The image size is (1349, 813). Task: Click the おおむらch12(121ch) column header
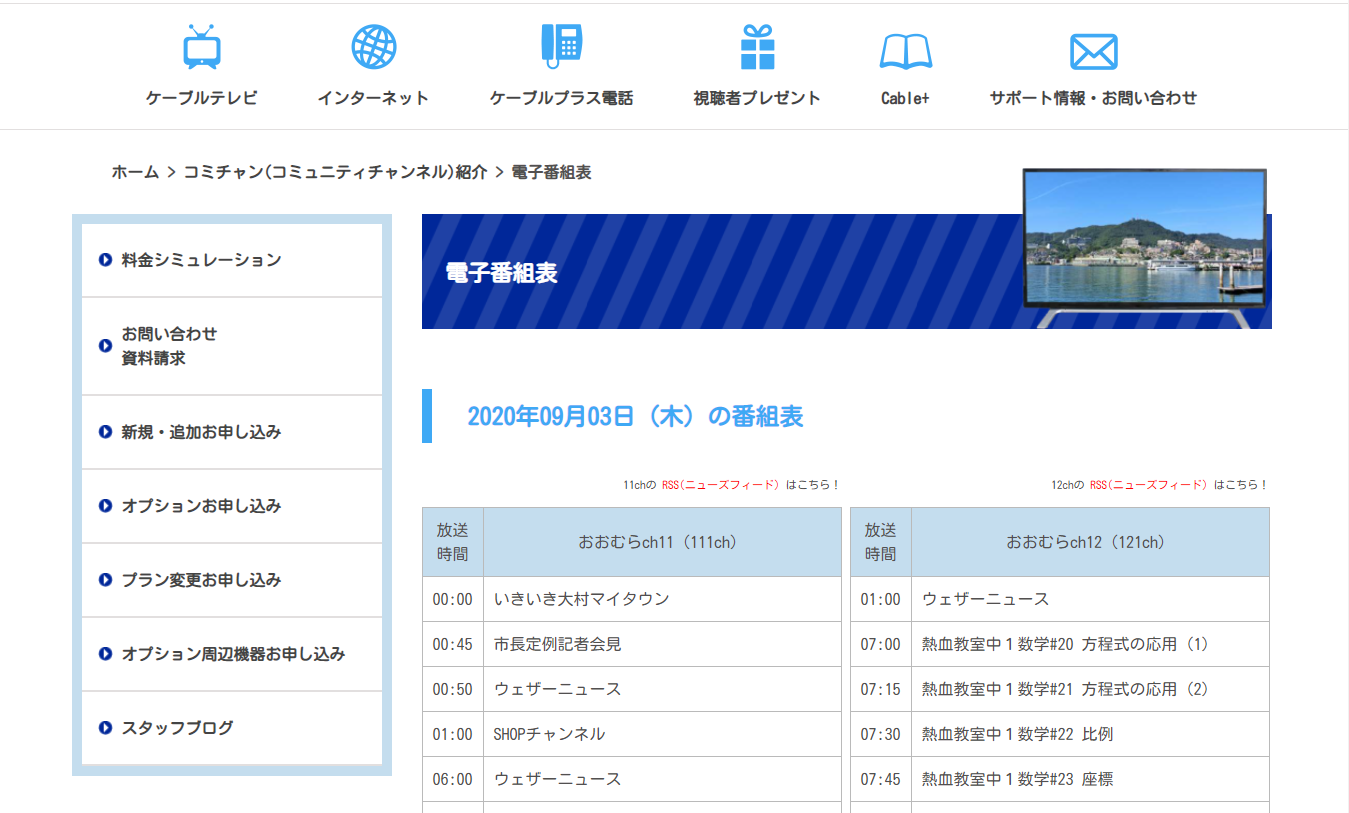pos(1090,542)
